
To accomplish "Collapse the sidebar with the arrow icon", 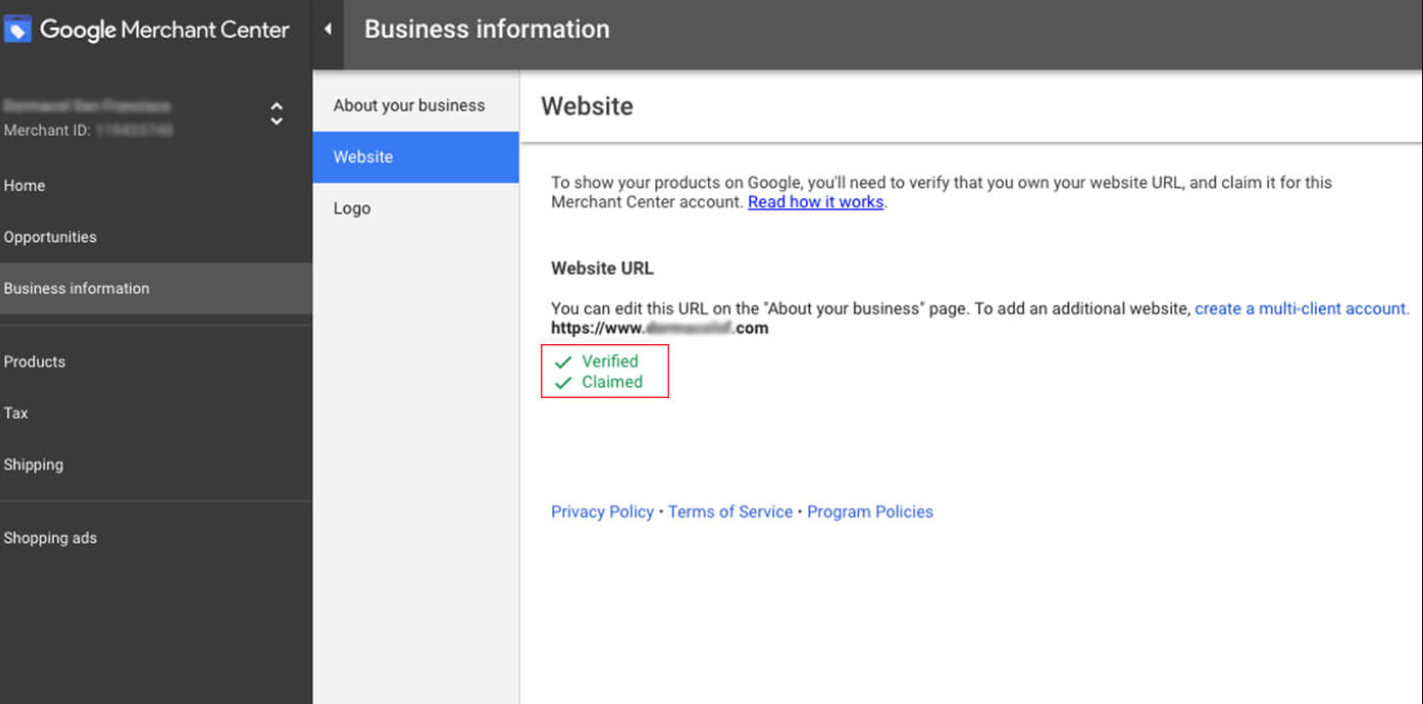I will pos(328,30).
